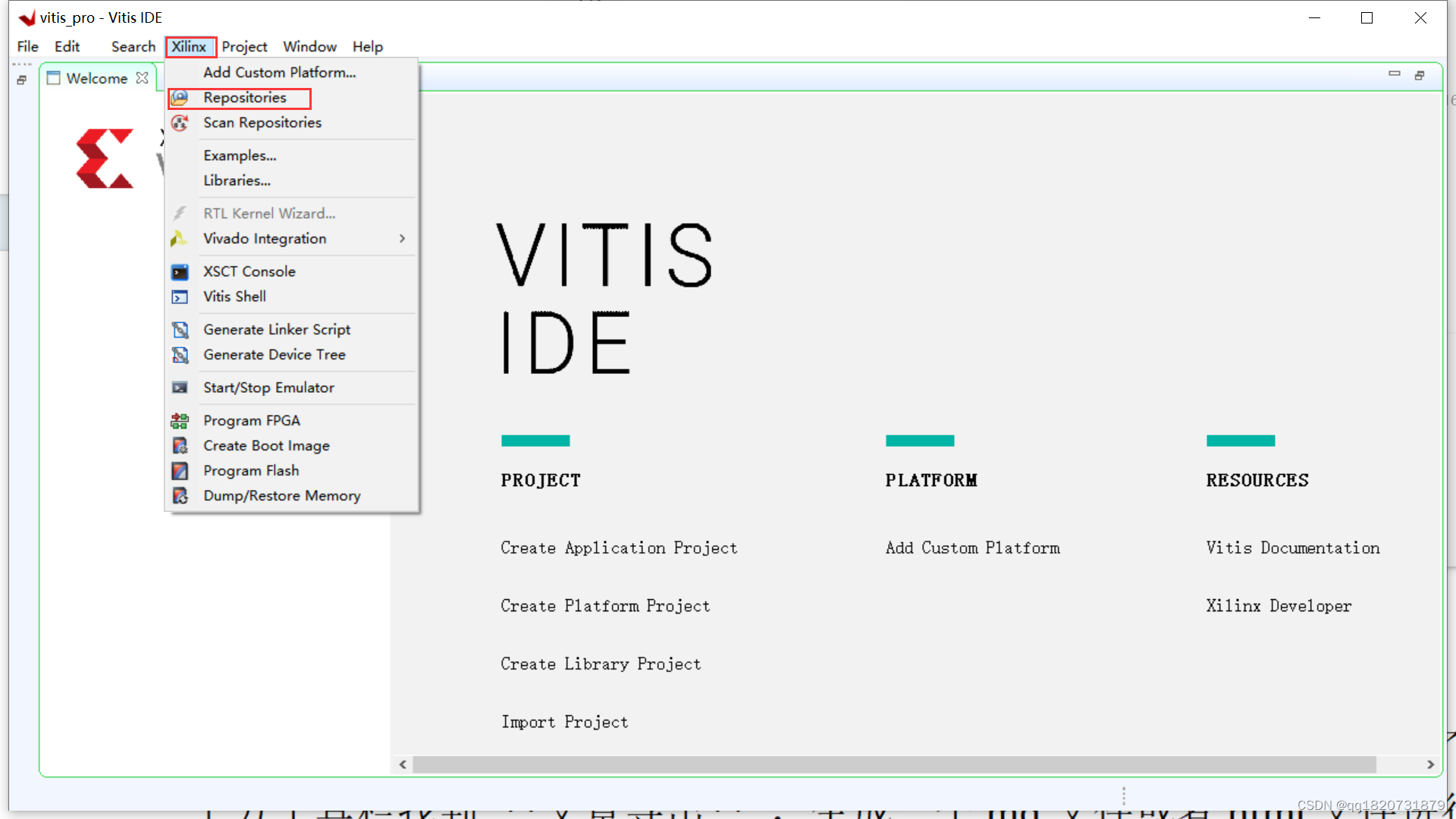1456x819 pixels.
Task: Close the Welcome tab
Action: (x=142, y=78)
